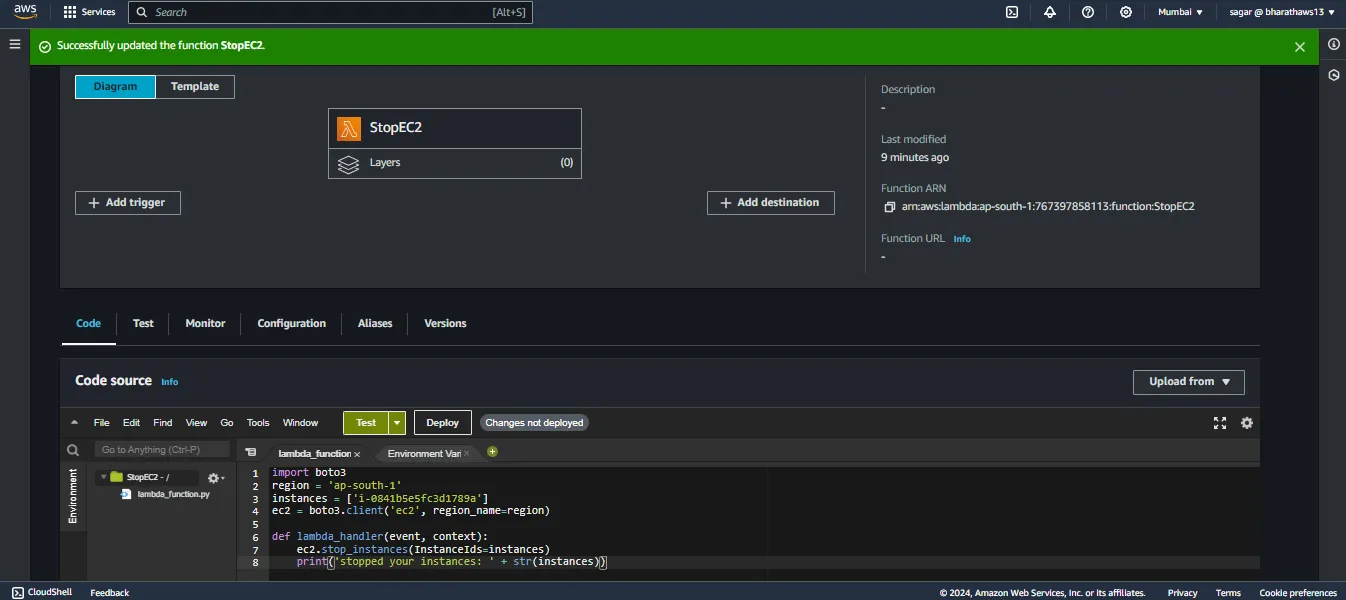Open the Environment side panel tab
Image resolution: width=1346 pixels, height=600 pixels.
(x=73, y=496)
